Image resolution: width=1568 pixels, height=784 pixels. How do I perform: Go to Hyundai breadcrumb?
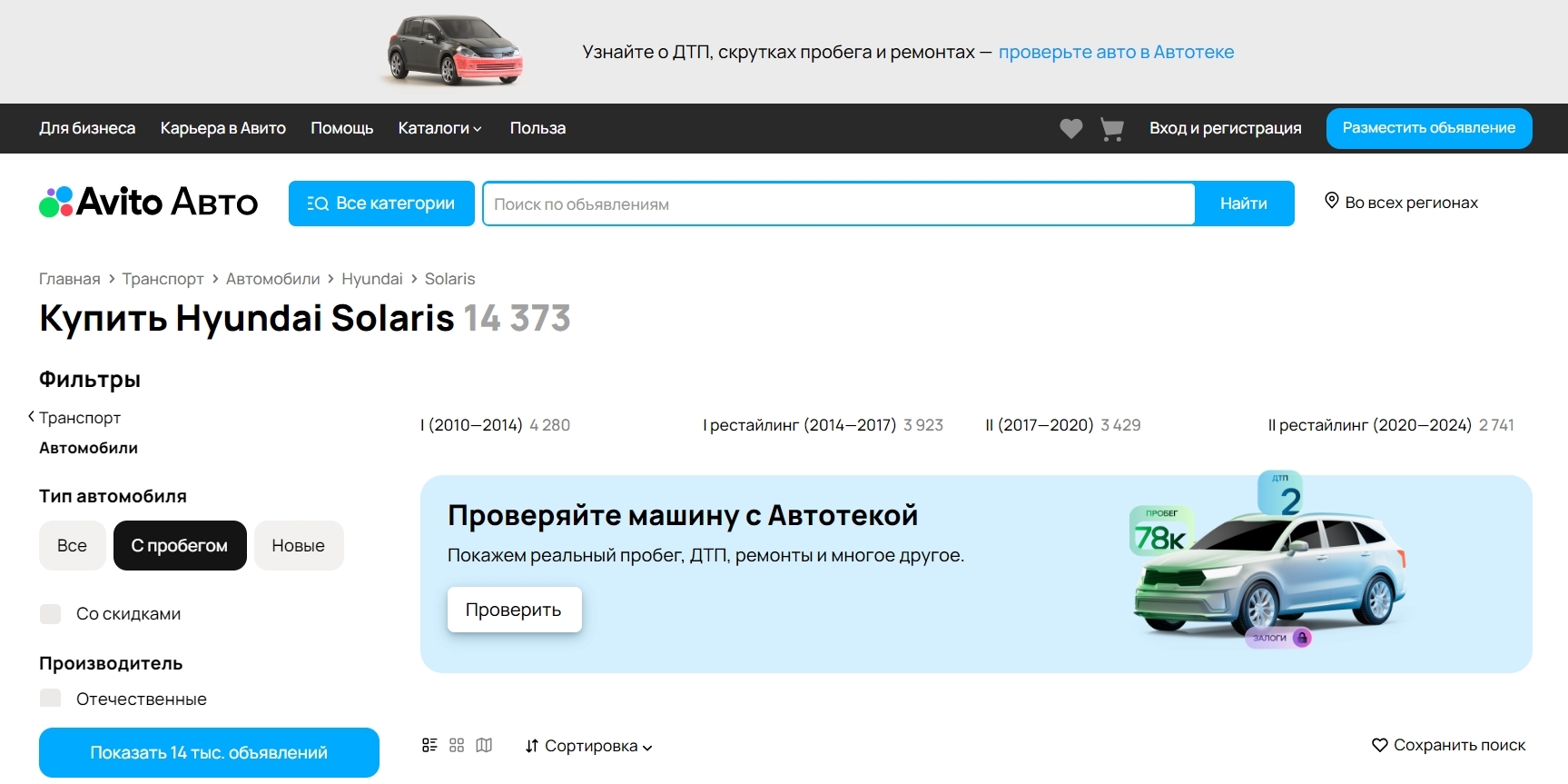click(372, 279)
